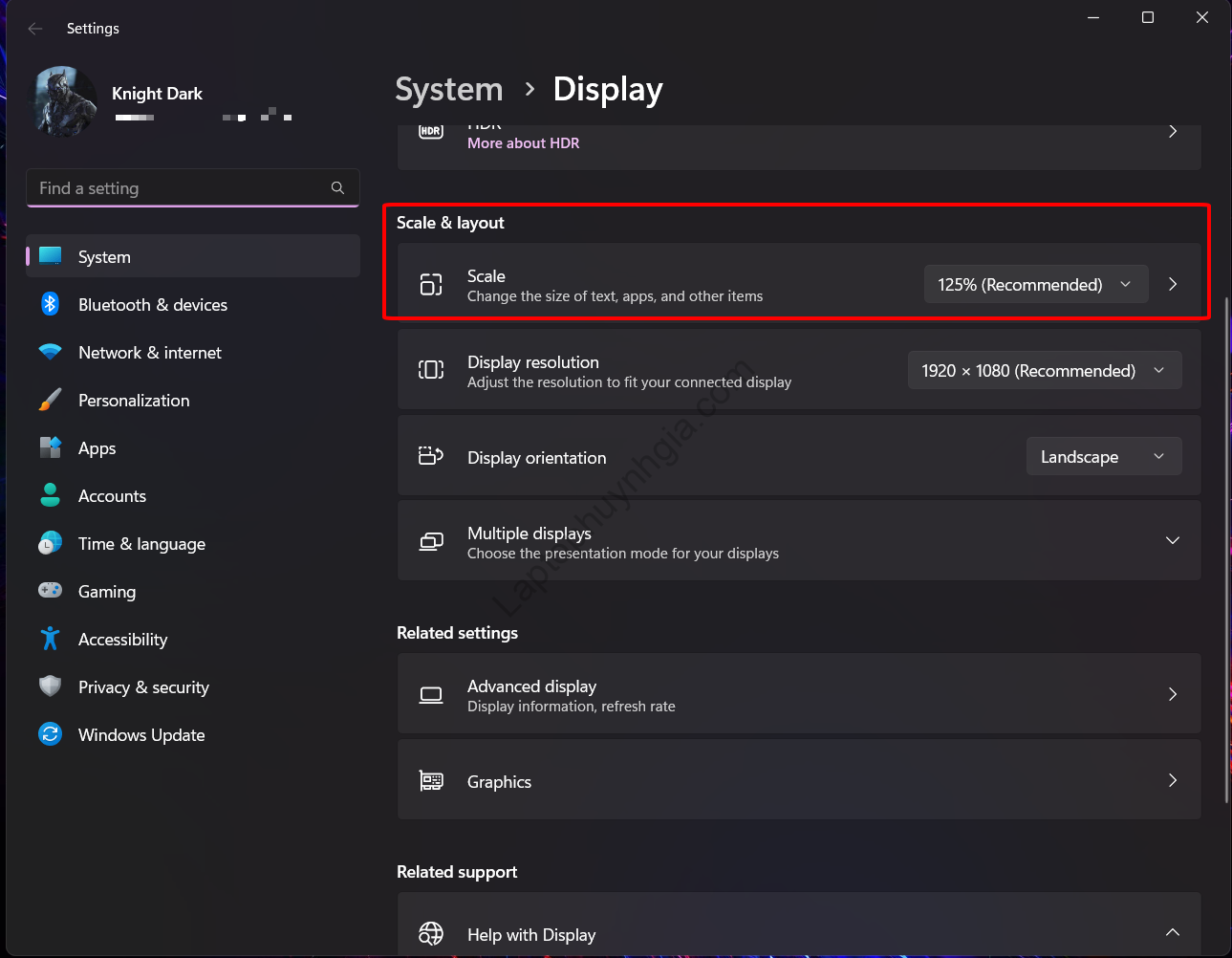Click the Display orientation icon
Viewport: 1232px width, 958px height.
431,456
